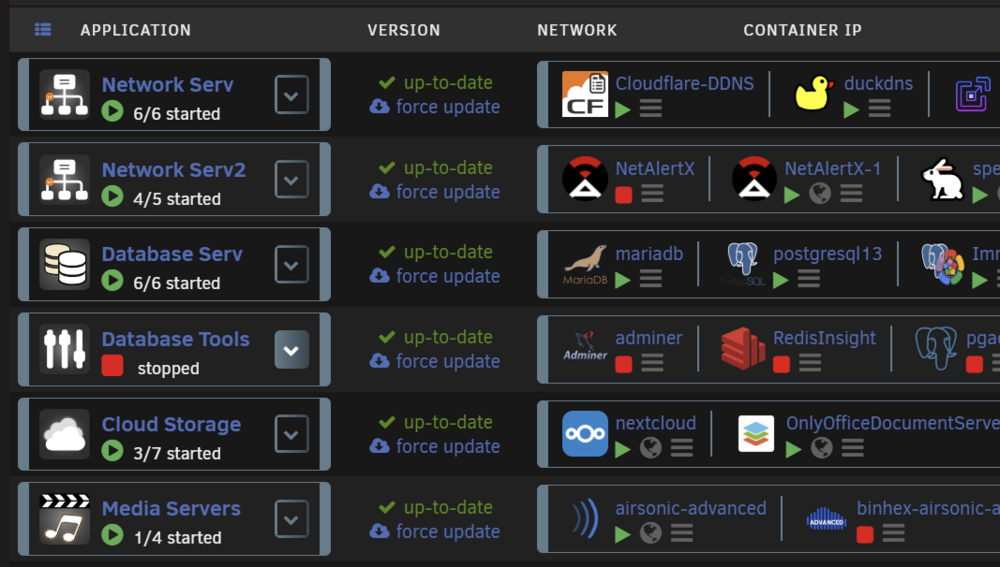Click the Cloudflare-DDNS container name

pyautogui.click(x=684, y=83)
